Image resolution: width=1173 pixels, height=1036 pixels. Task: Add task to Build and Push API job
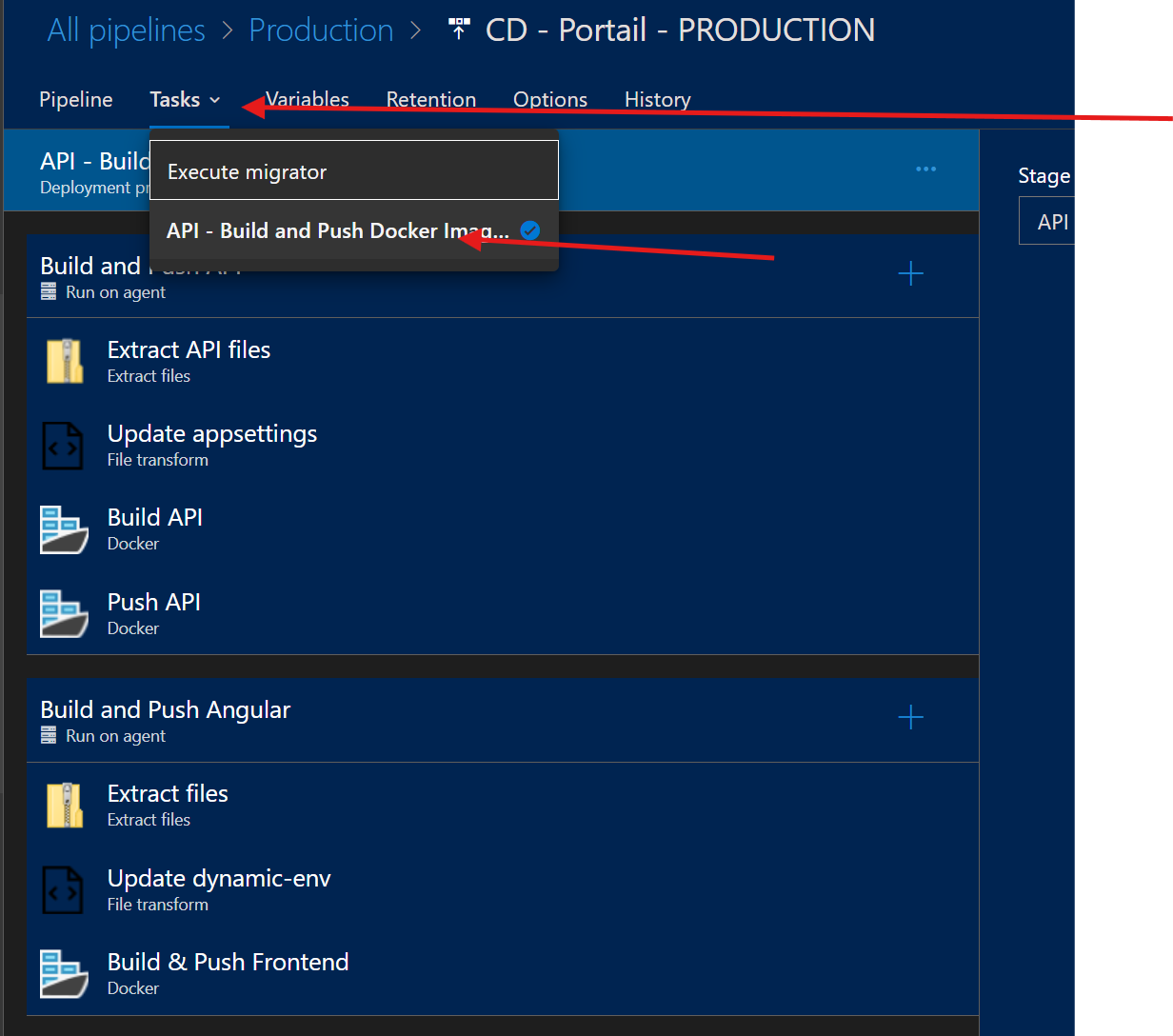[910, 274]
